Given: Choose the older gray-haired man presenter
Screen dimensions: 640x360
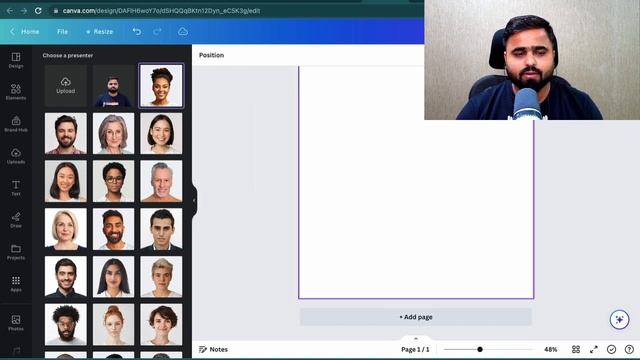Looking at the screenshot, I should 161,181.
